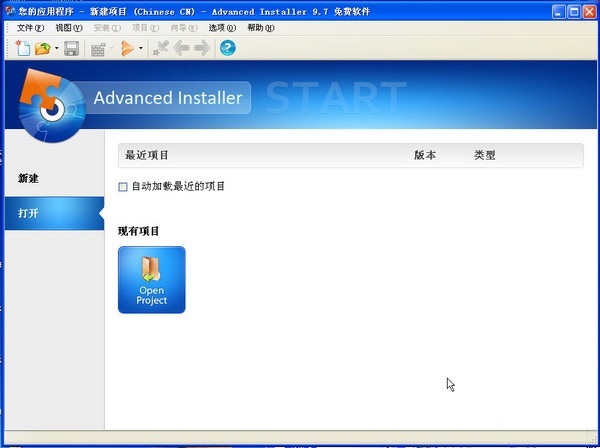Open the 帮助 menu
This screenshot has width=600, height=448.
(x=261, y=28)
